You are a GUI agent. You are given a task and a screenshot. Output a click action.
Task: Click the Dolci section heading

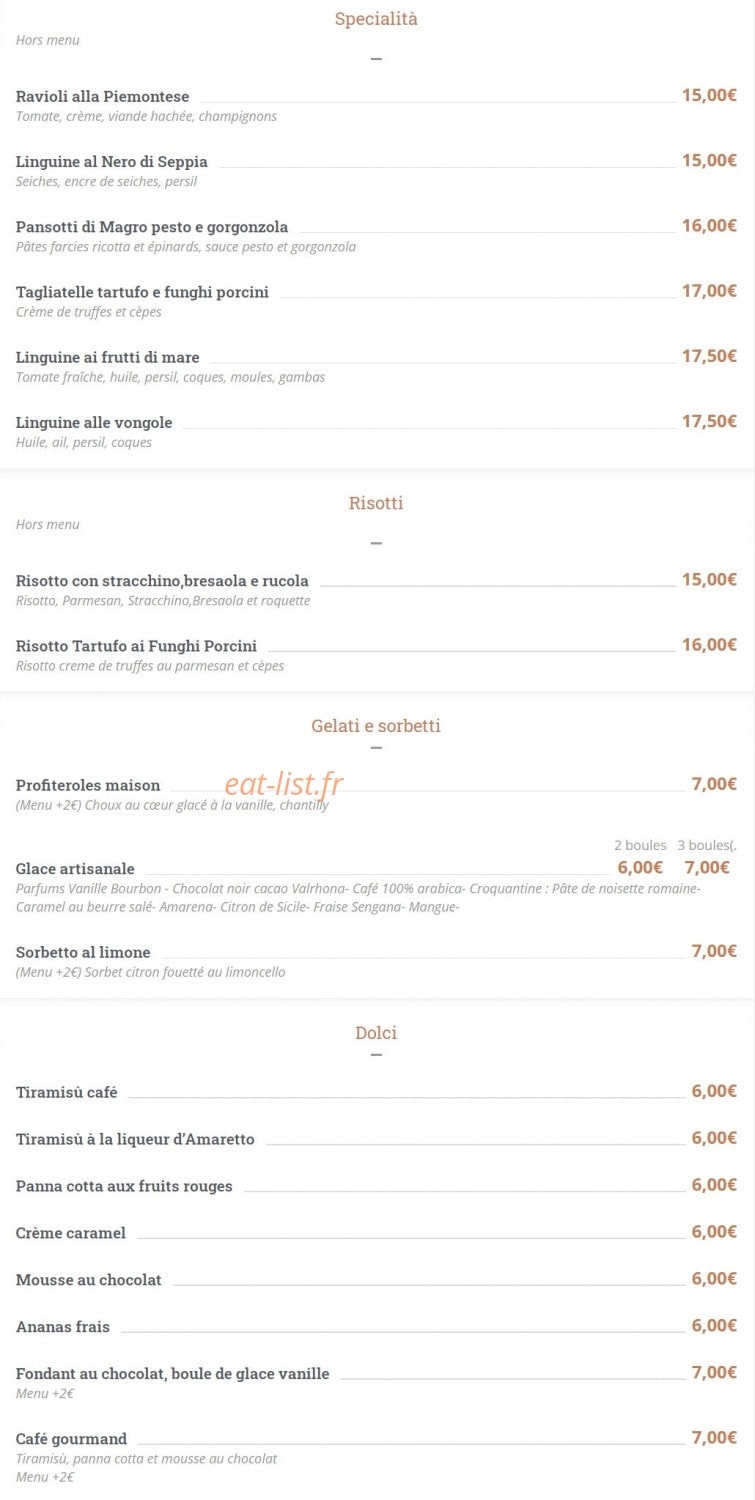(376, 1033)
